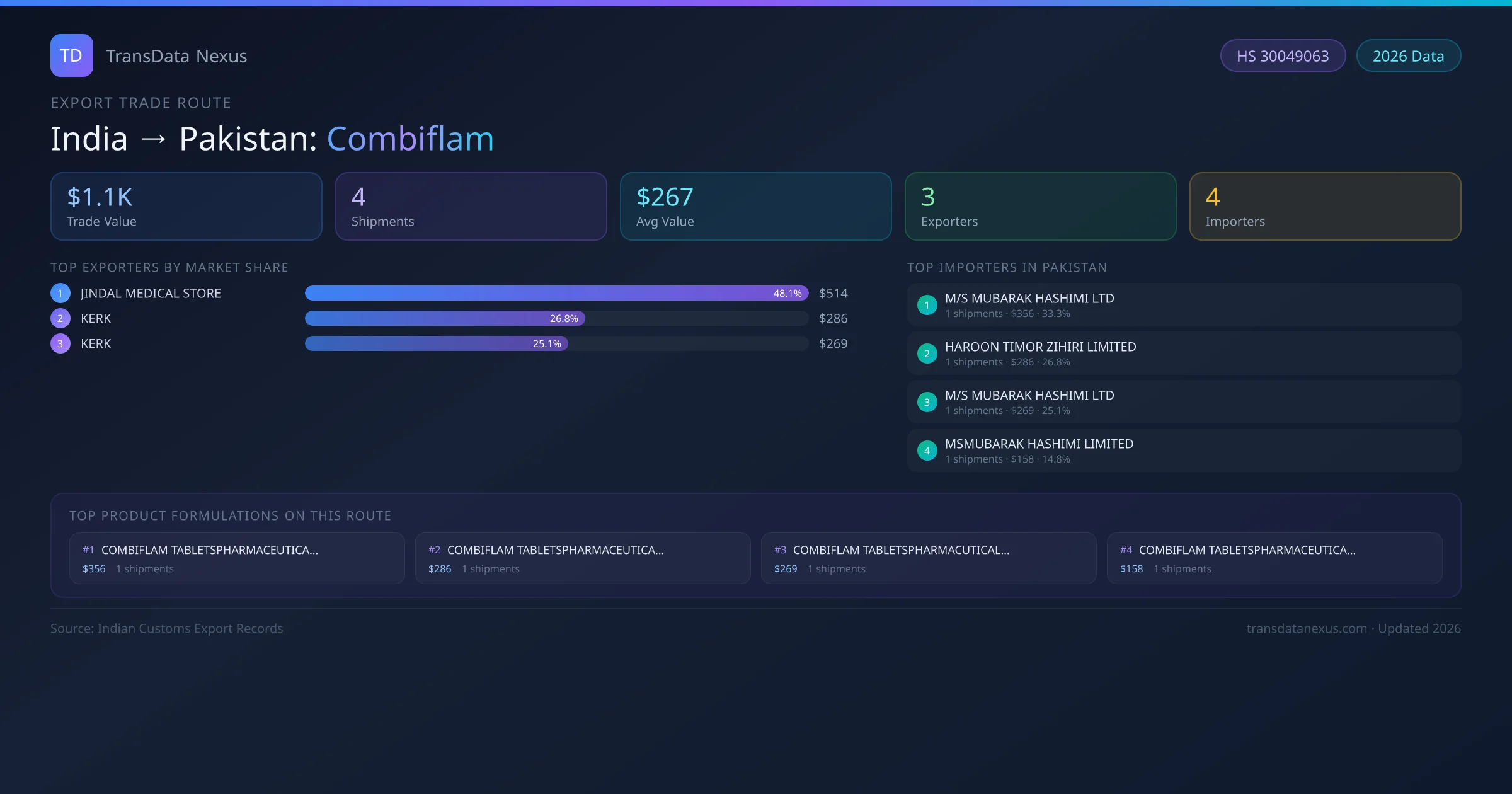Click green badge 2 for Haroon Timor Zihiri
The width and height of the screenshot is (1512, 794).
[927, 354]
